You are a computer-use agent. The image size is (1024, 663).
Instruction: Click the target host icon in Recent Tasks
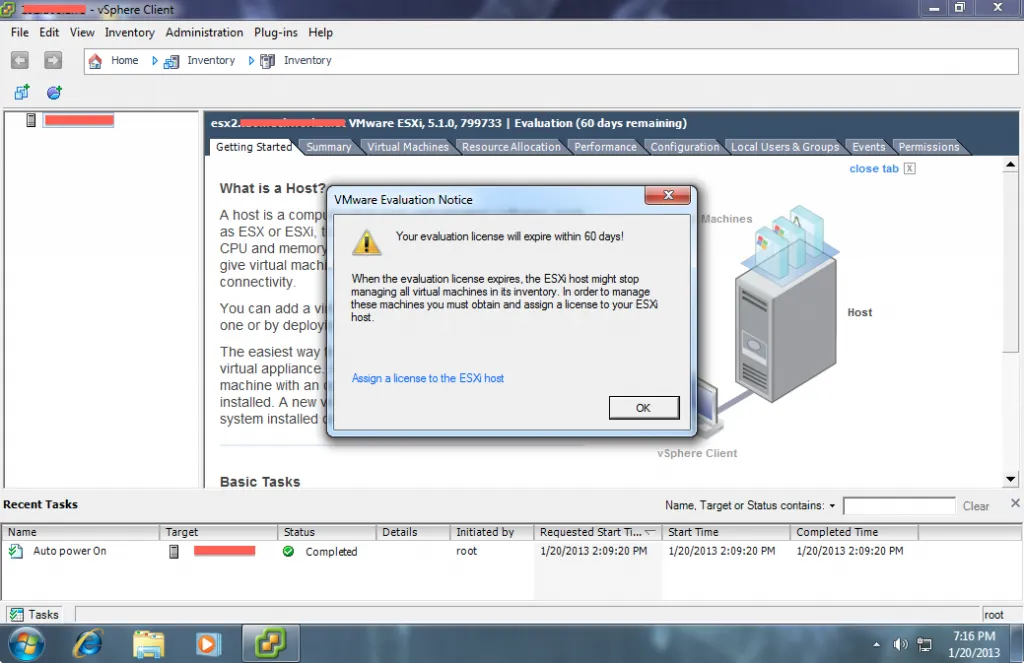(x=174, y=552)
